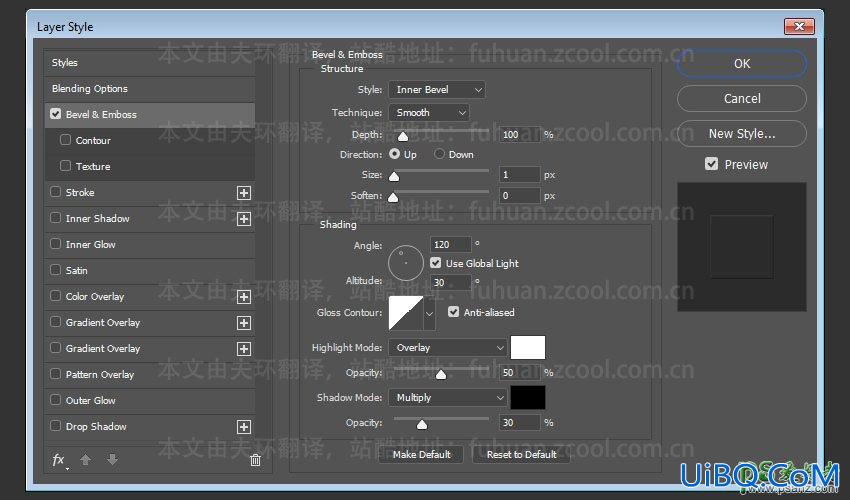This screenshot has width=850, height=500.
Task: Open the Highlight Mode dropdown showing Overlay
Action: pyautogui.click(x=448, y=348)
